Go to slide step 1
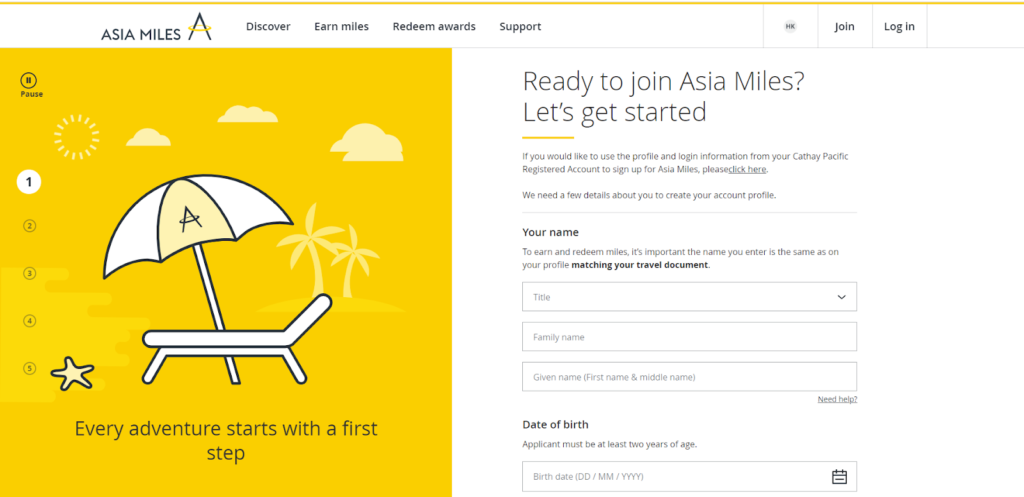The width and height of the screenshot is (1024, 497). coord(29,182)
